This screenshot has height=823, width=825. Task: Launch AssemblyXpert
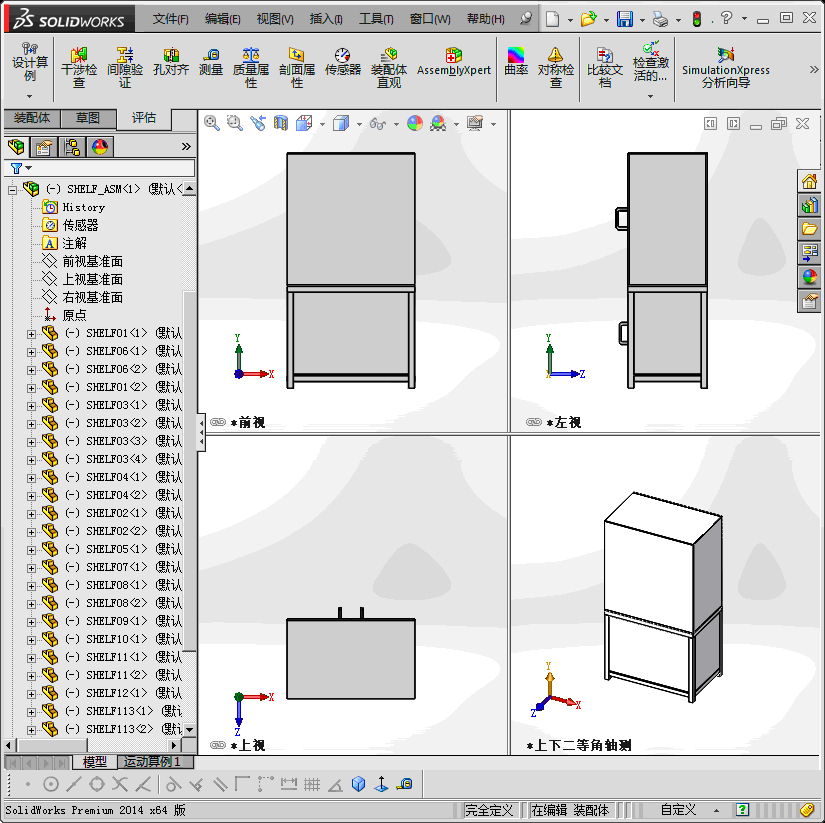coord(454,62)
